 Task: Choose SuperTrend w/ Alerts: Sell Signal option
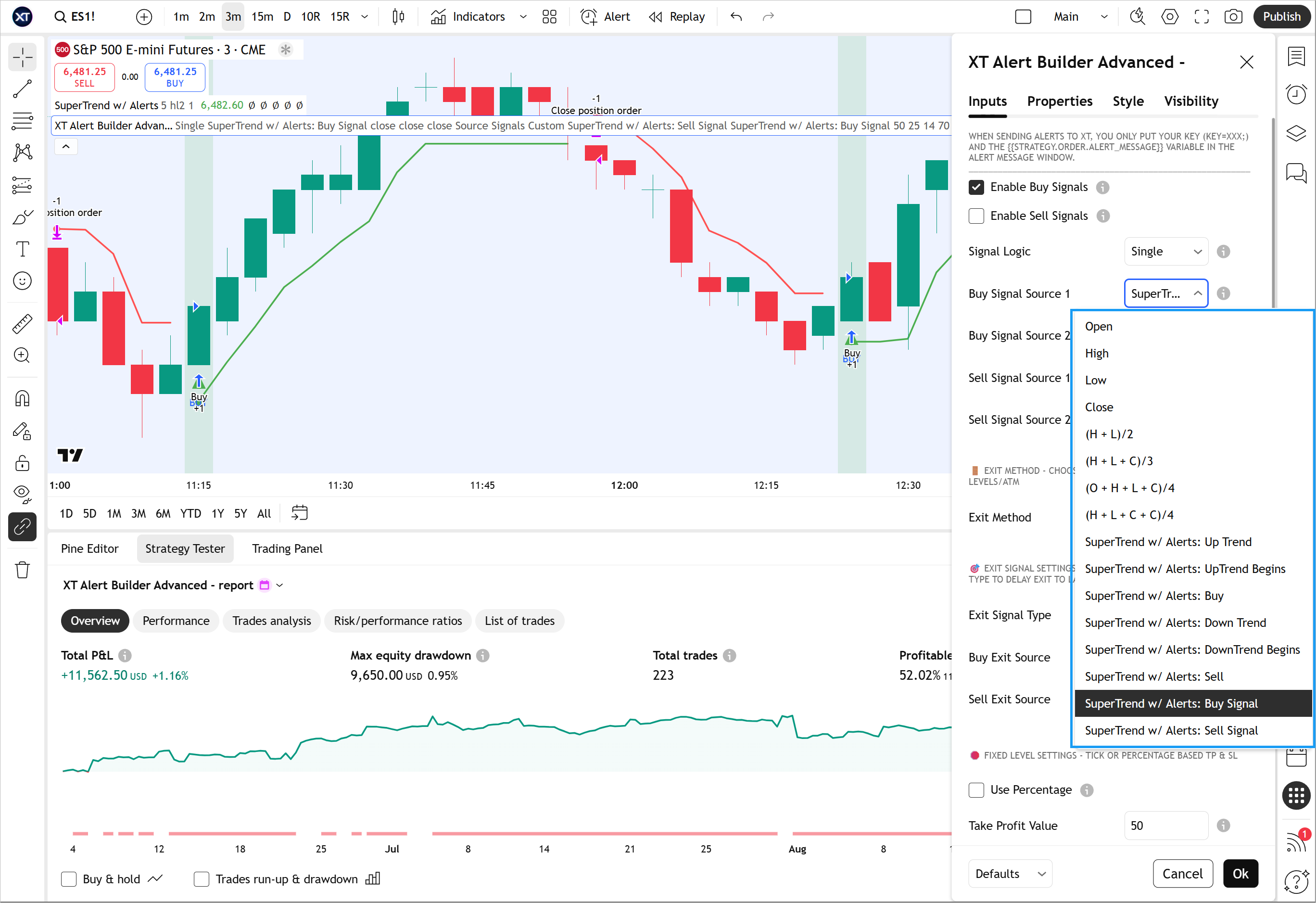pos(1171,730)
